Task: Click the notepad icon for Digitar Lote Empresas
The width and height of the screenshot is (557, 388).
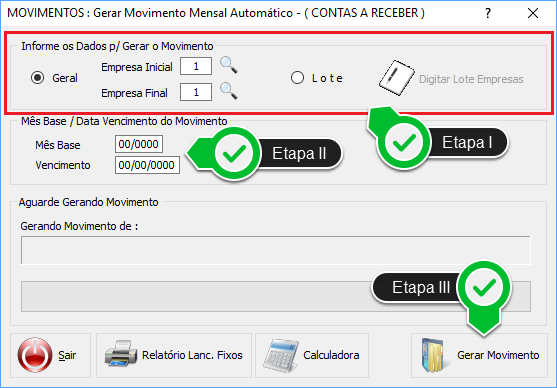Action: [396, 78]
